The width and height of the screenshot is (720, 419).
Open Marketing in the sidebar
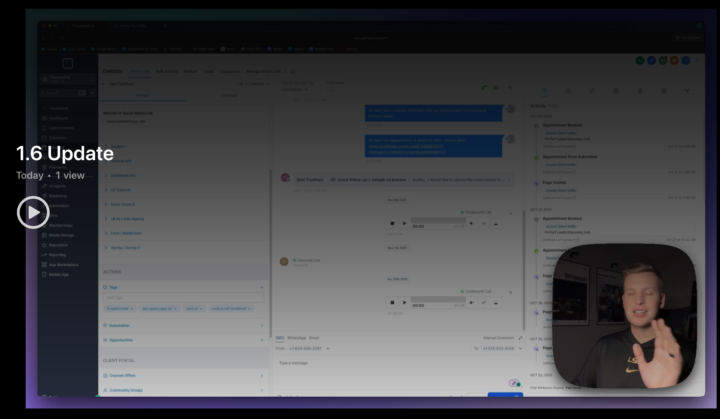(x=57, y=196)
